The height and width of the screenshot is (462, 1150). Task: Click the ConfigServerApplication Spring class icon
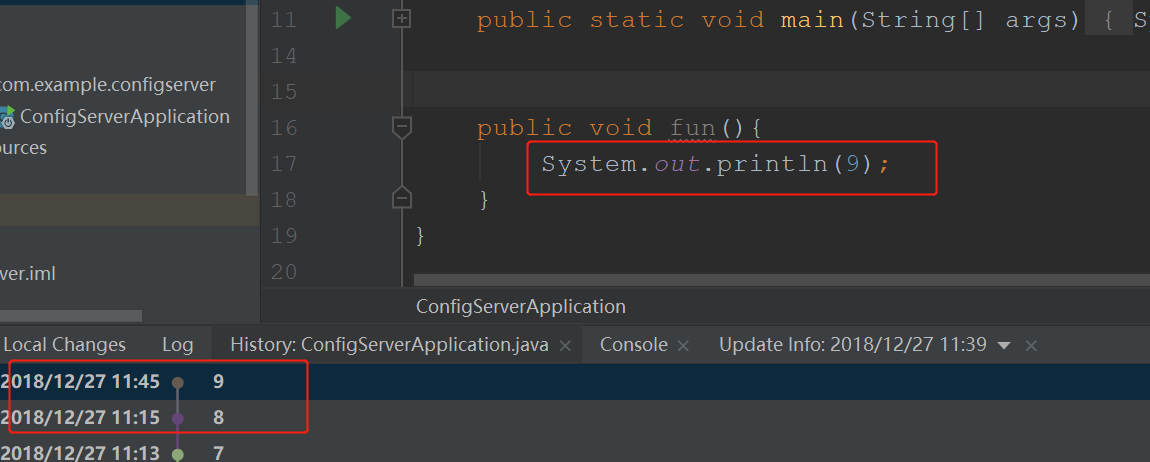point(7,116)
